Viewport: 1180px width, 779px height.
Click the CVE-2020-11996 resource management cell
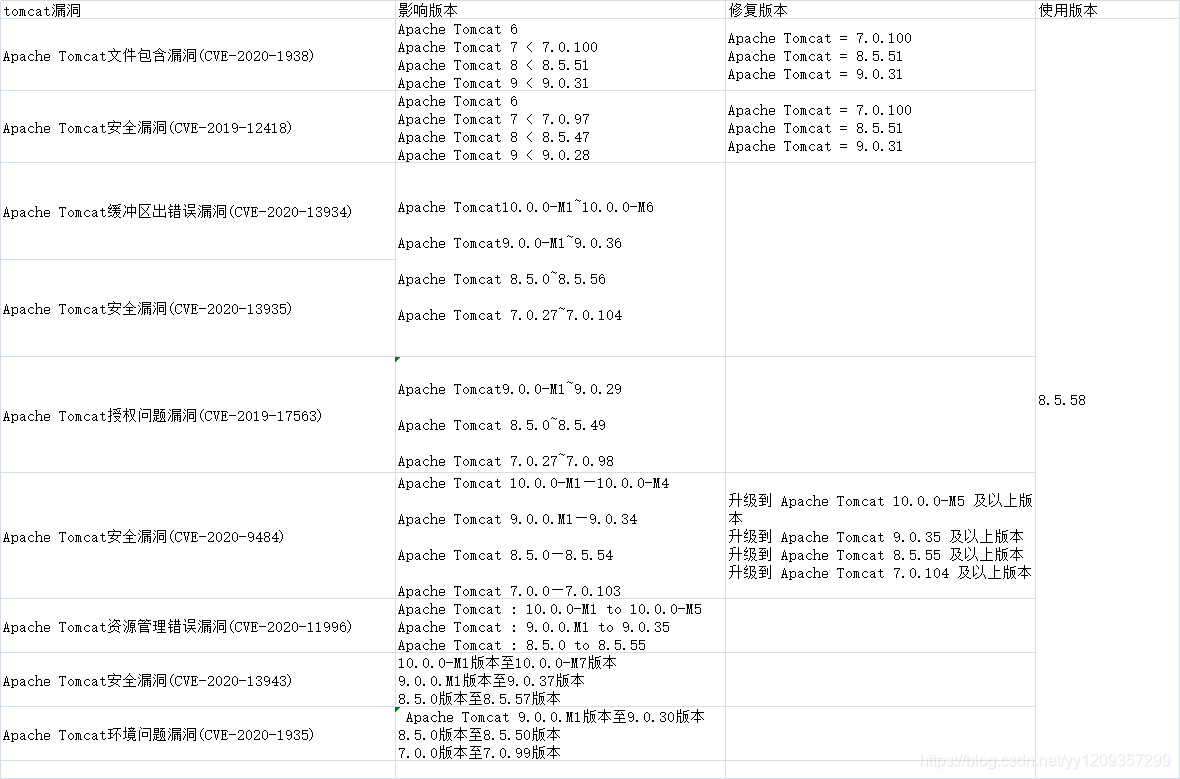pyautogui.click(x=198, y=626)
